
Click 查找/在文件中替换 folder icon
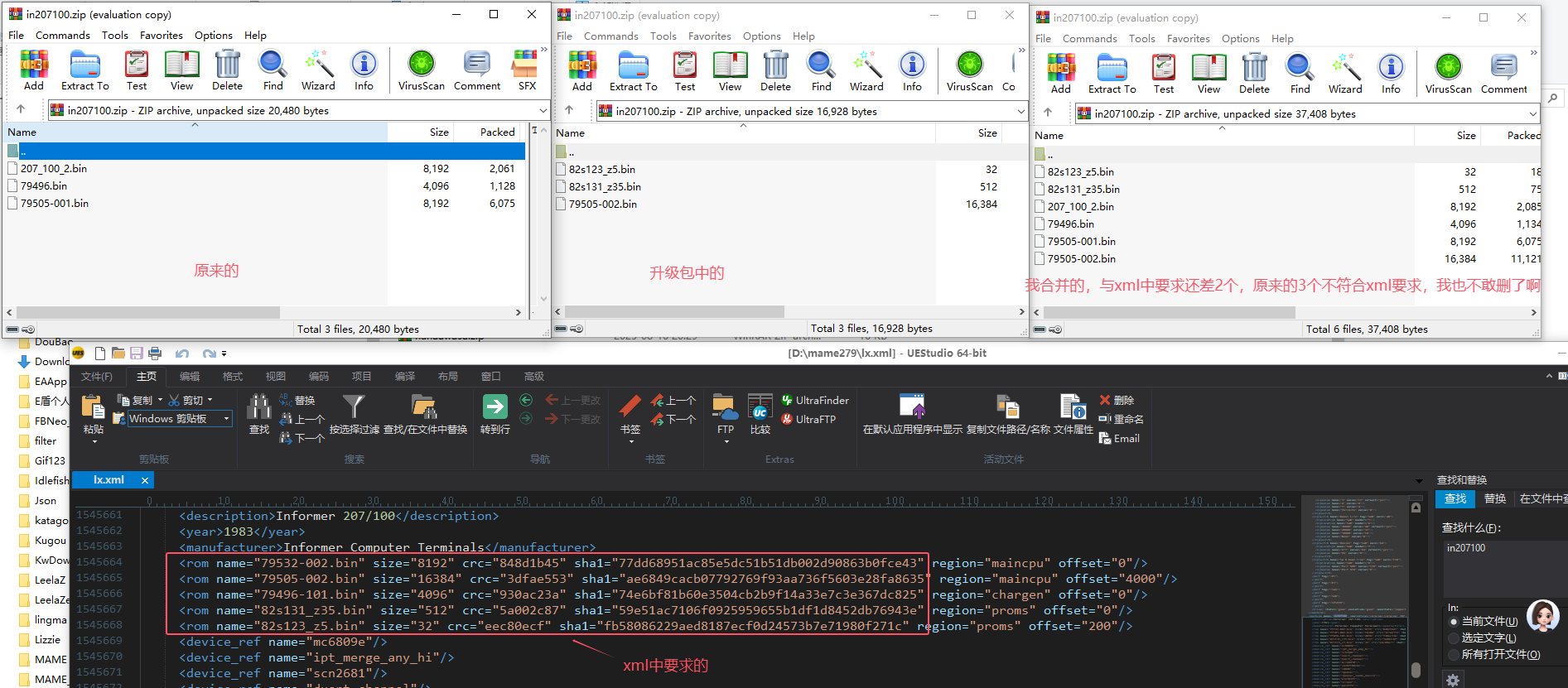(x=424, y=407)
